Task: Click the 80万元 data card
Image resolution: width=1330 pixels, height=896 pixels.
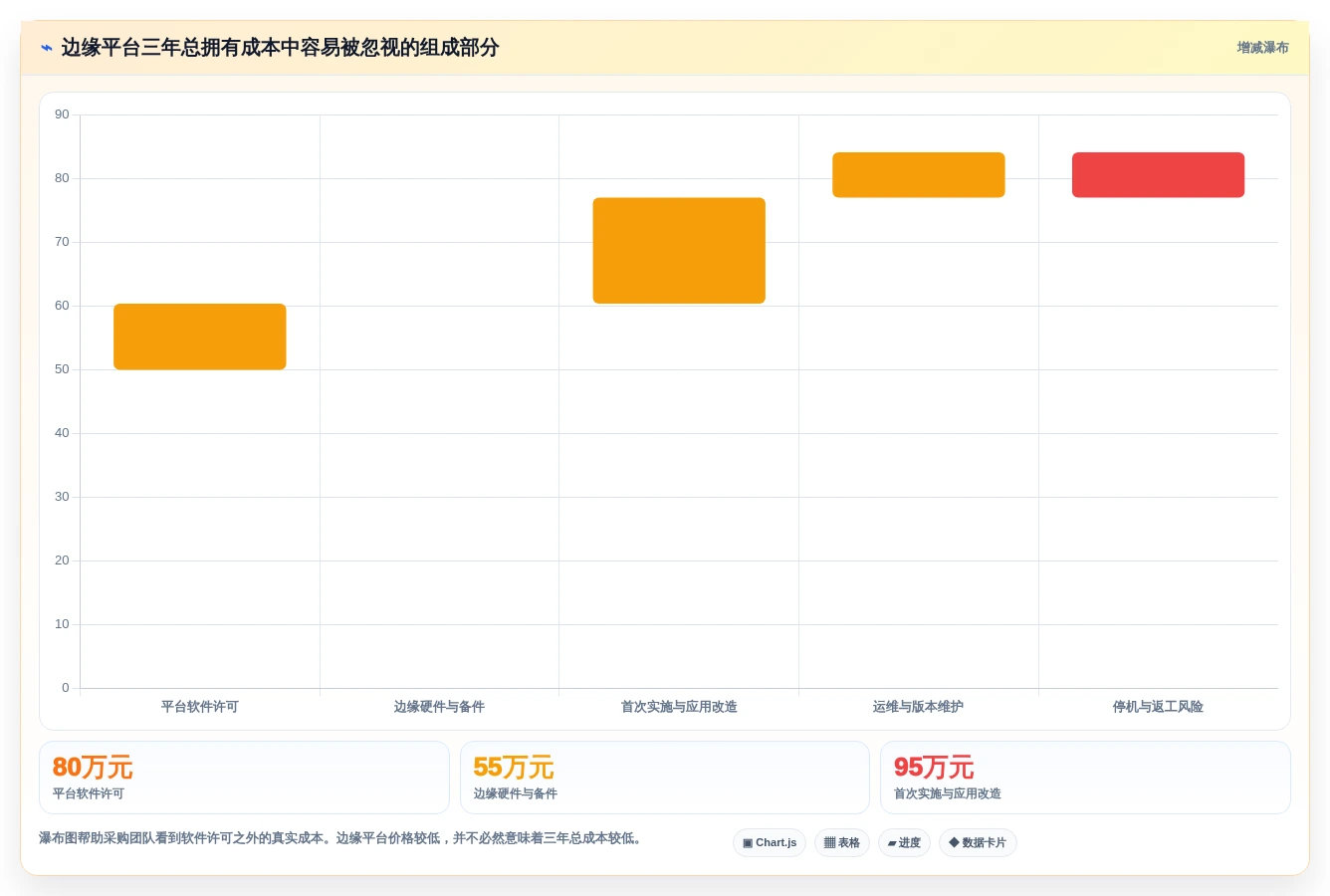Action: pos(244,778)
